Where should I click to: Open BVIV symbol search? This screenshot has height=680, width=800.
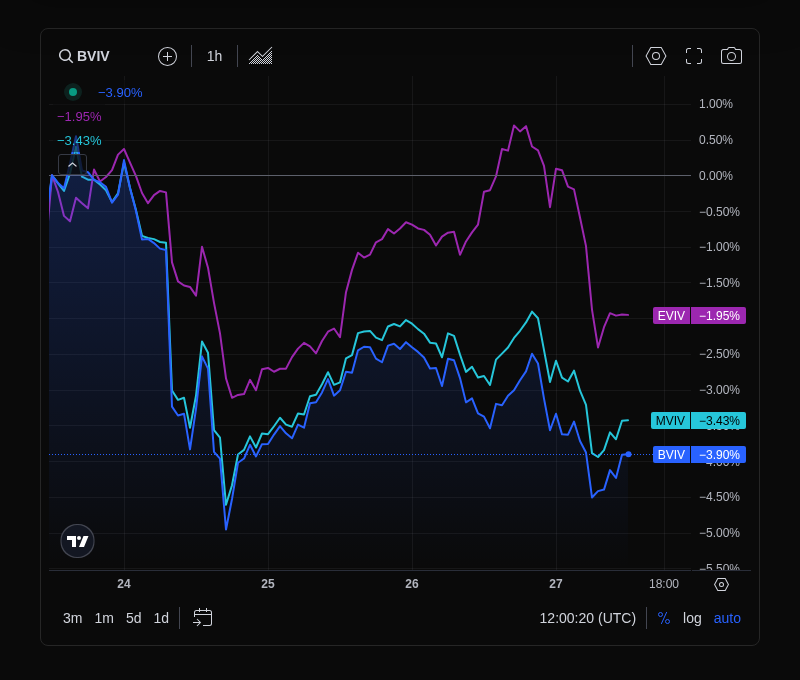[x=84, y=56]
